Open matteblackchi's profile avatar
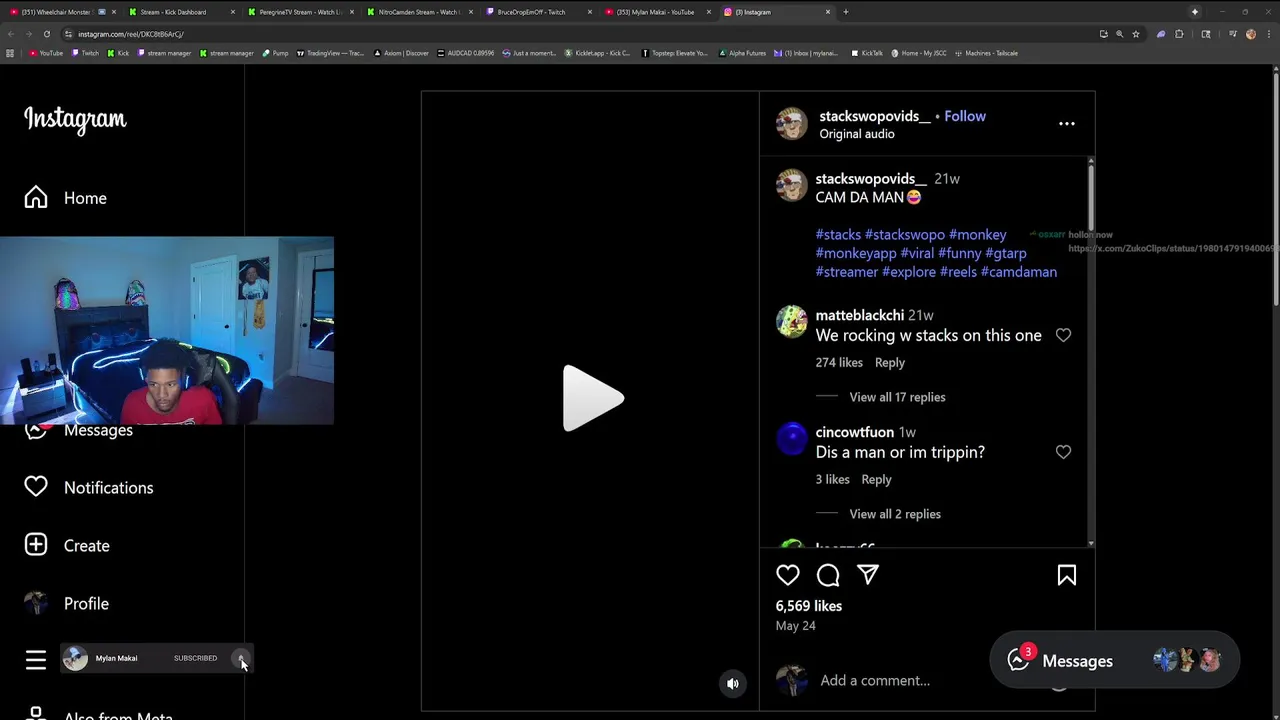1280x720 pixels. click(x=792, y=322)
